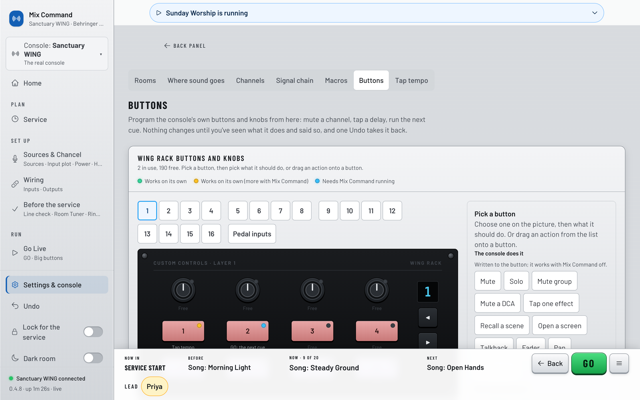
Task: Select layer 8 button
Action: [302, 211]
